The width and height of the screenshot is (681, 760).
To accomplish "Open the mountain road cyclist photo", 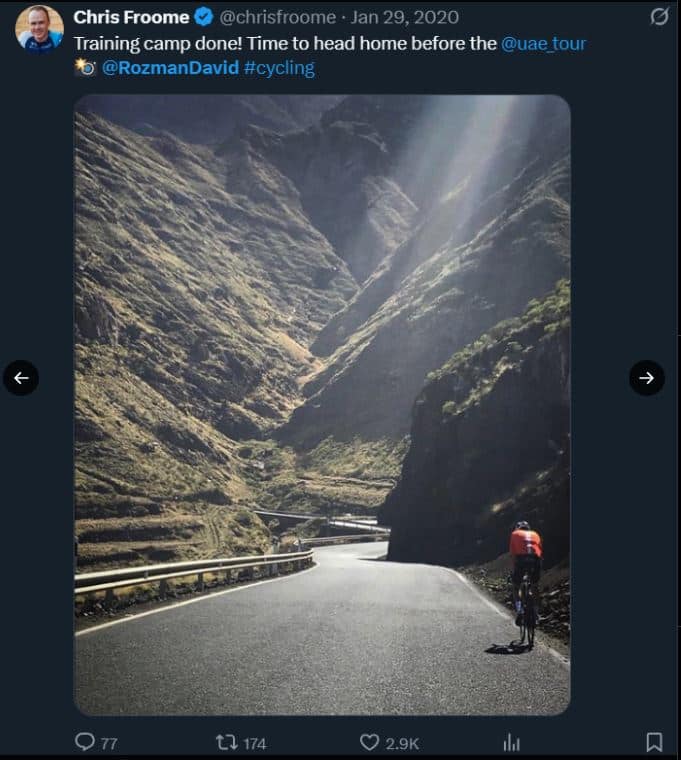I will point(322,404).
